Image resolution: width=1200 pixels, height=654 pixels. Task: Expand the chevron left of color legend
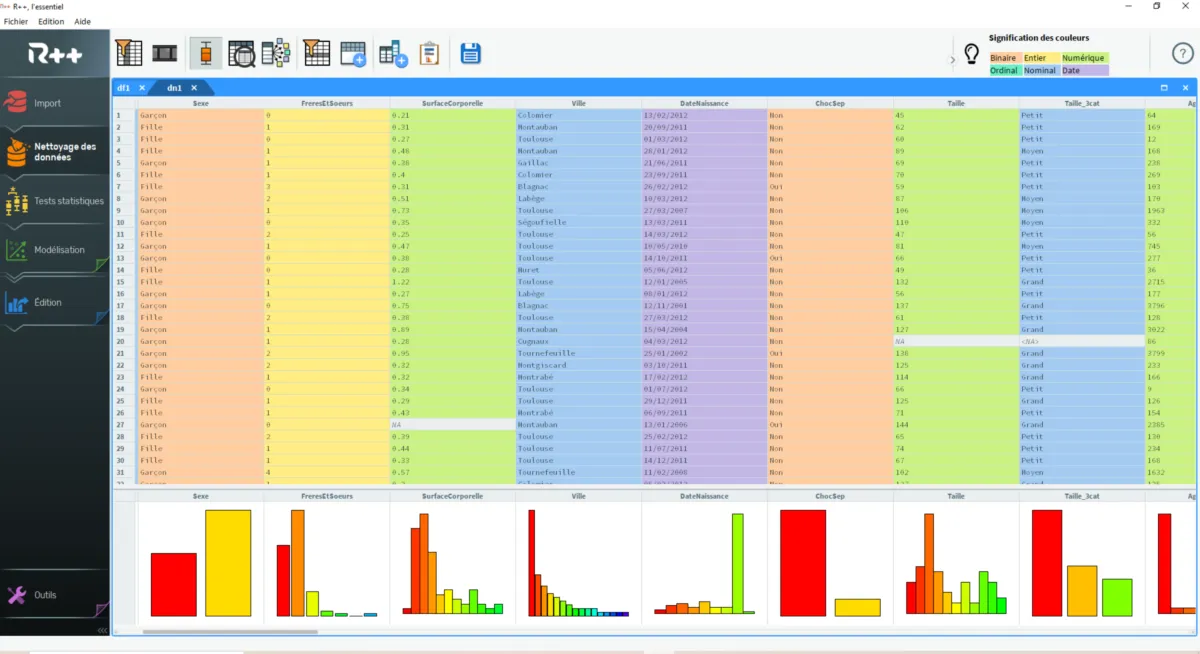click(x=952, y=60)
